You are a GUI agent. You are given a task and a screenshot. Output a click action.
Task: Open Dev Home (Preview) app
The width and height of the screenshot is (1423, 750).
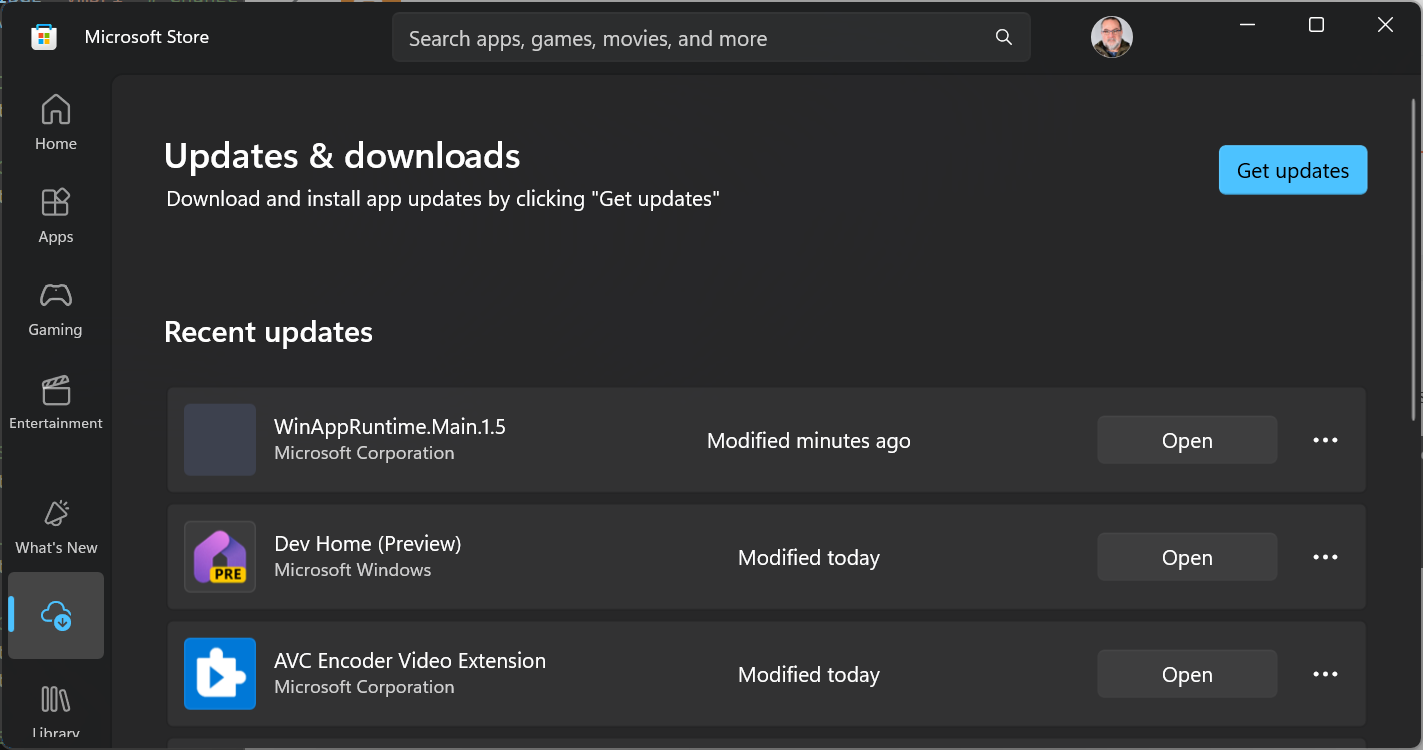(x=1187, y=557)
